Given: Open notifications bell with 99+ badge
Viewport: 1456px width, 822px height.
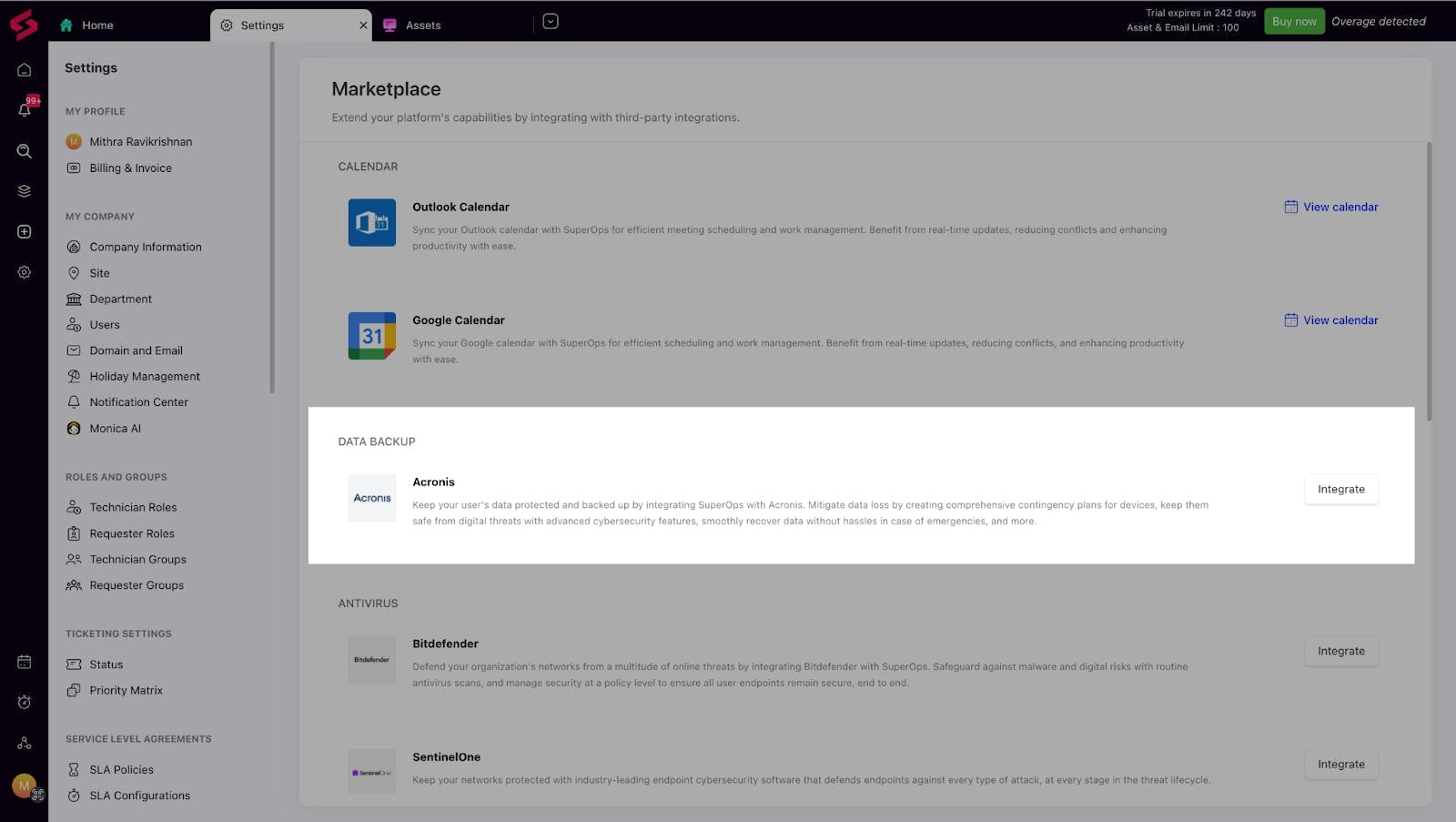Looking at the screenshot, I should (x=25, y=110).
